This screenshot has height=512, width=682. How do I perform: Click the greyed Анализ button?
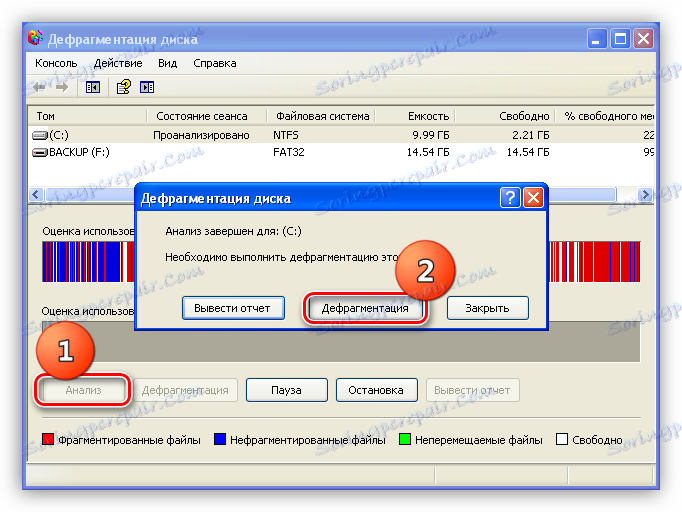click(83, 390)
